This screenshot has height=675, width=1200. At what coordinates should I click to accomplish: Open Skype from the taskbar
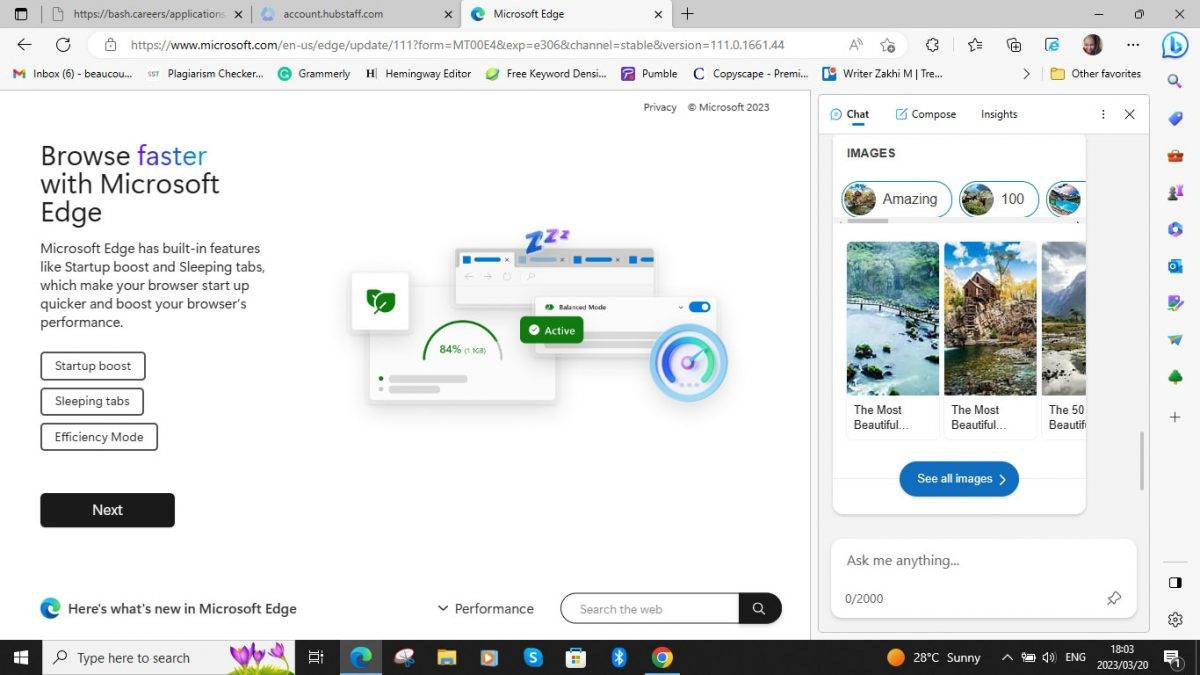533,657
